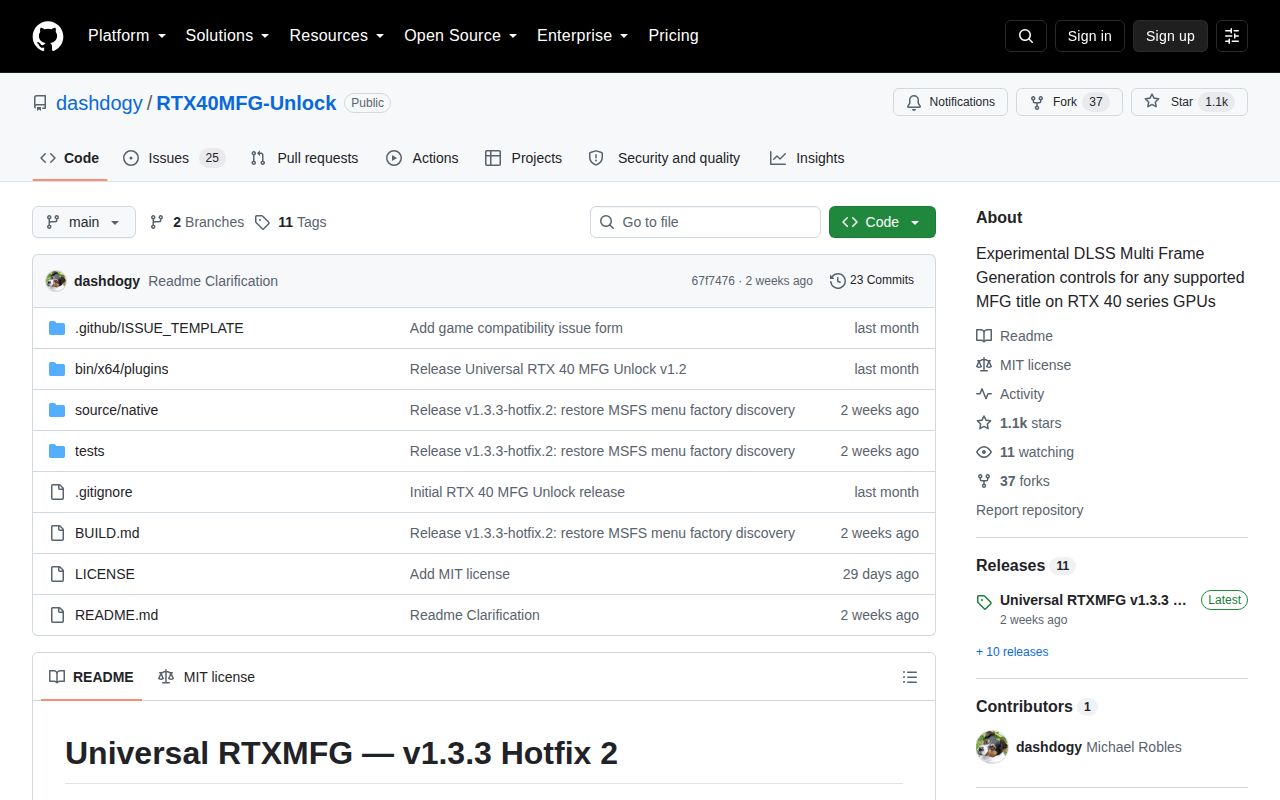Click the Sign up button
The height and width of the screenshot is (800, 1280).
pyautogui.click(x=1170, y=36)
